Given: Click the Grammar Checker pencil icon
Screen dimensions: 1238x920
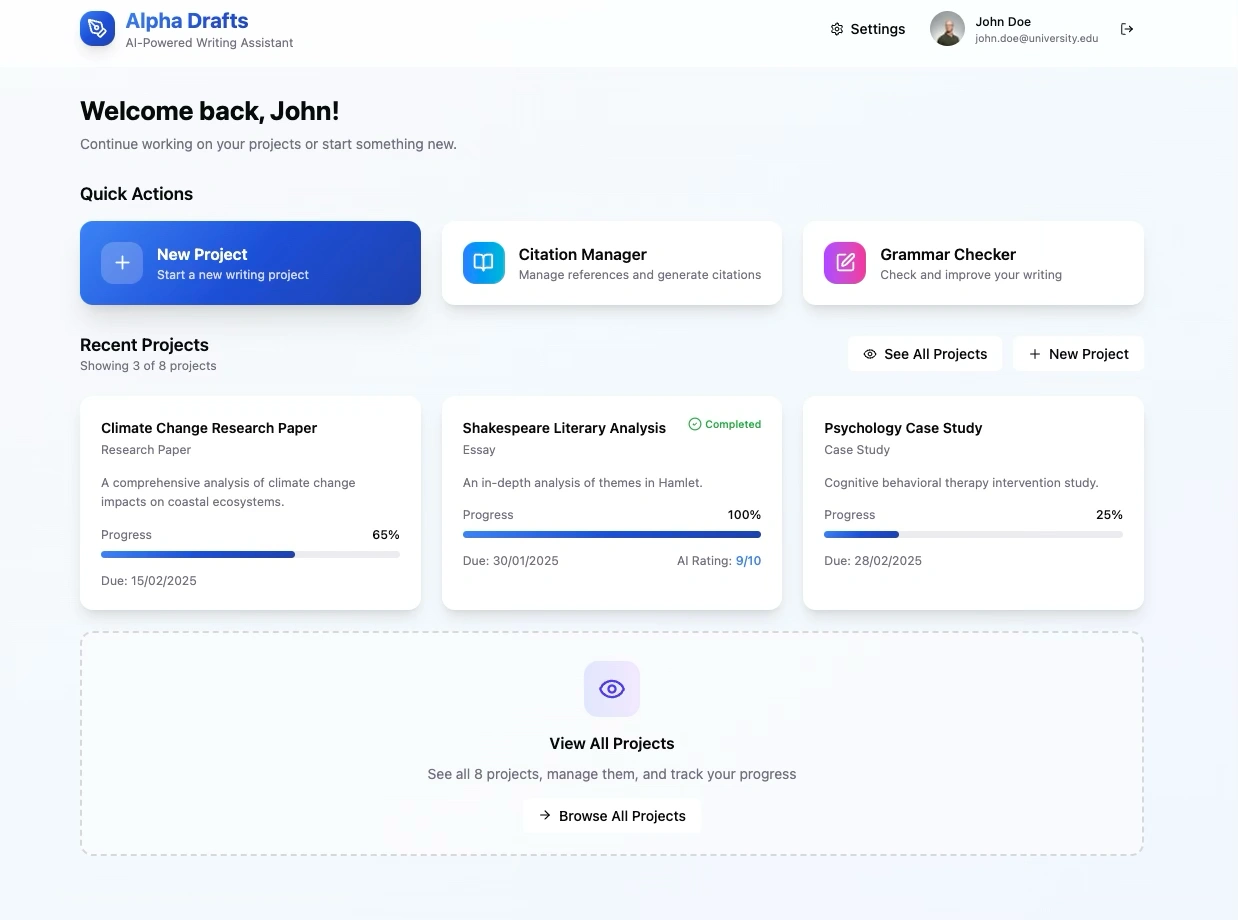Looking at the screenshot, I should (845, 263).
